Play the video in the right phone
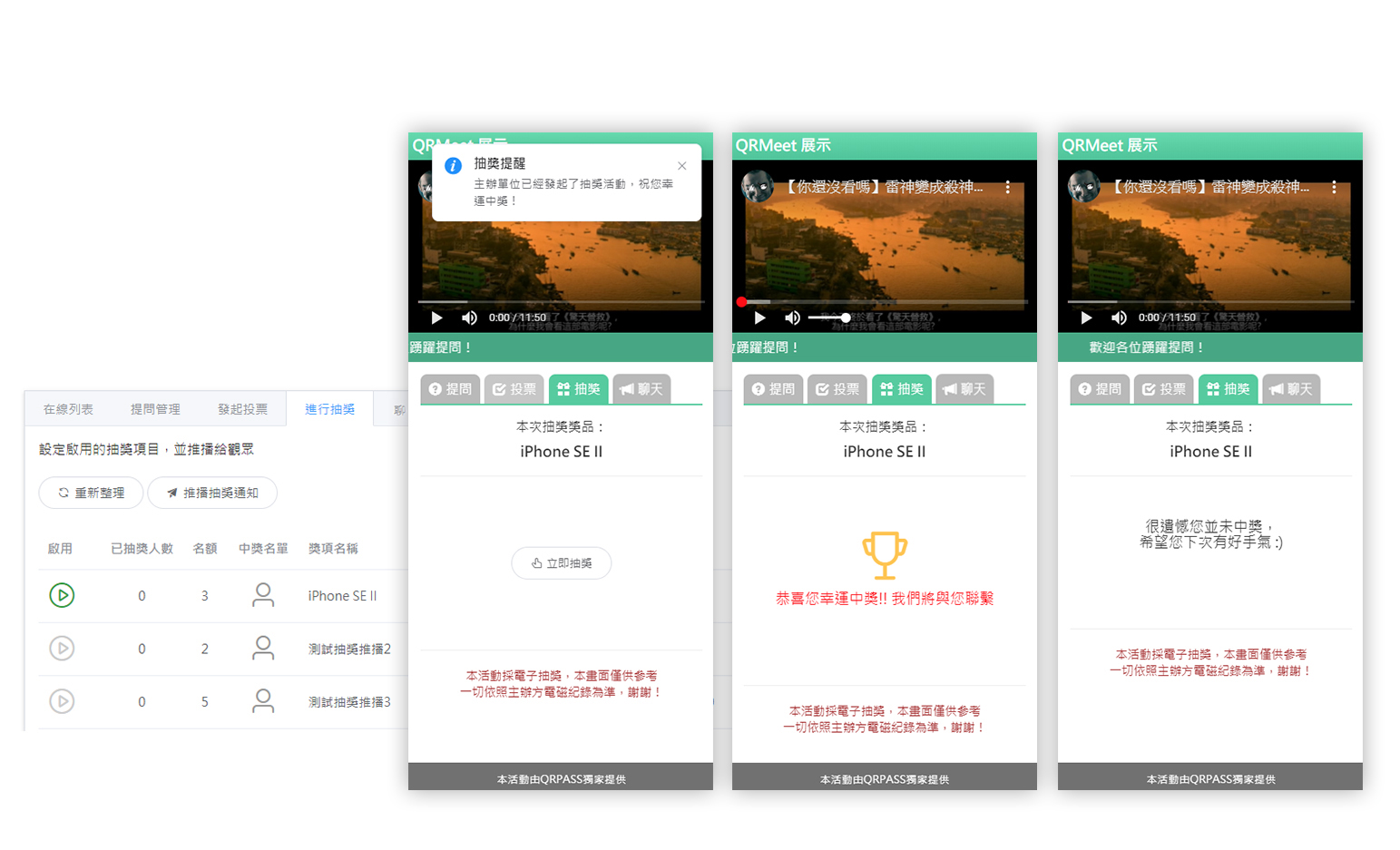The image size is (1400, 850). (1086, 318)
